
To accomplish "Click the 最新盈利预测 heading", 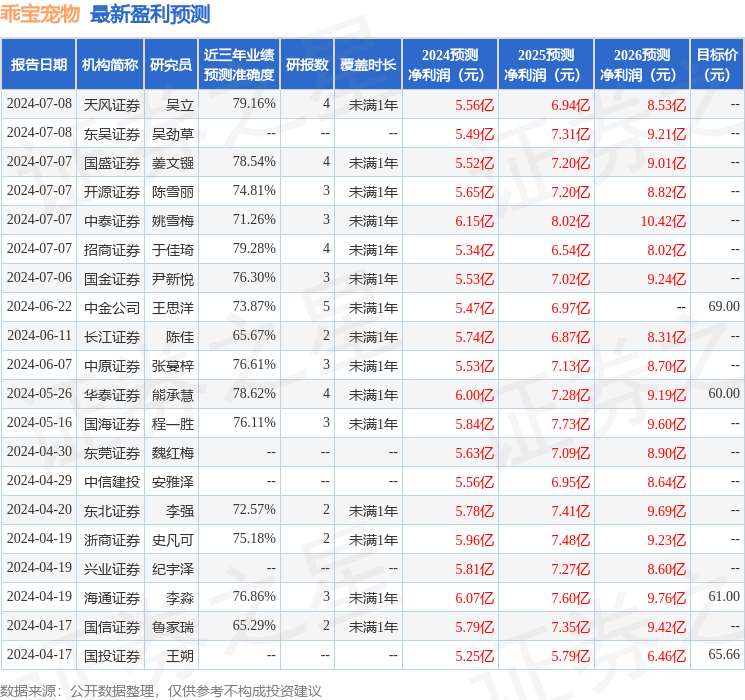I will (150, 14).
